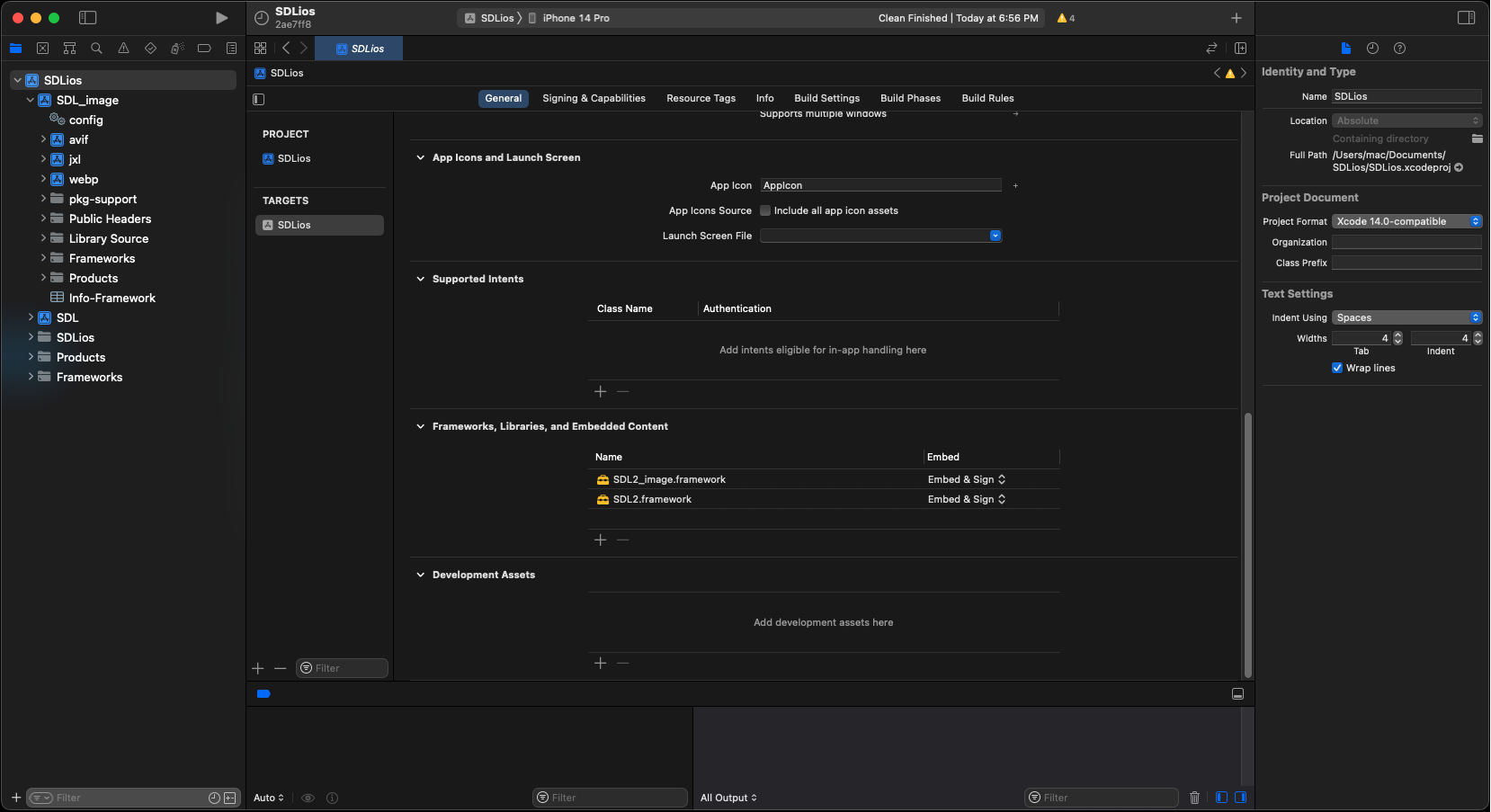The width and height of the screenshot is (1491, 812).
Task: Show the History inspector
Action: click(x=1372, y=49)
